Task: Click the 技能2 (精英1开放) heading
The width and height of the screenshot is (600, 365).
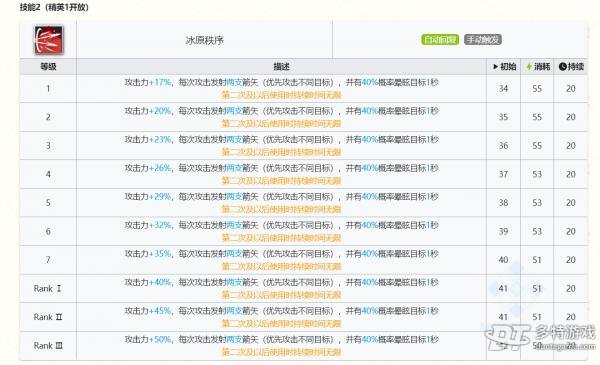Action: (x=54, y=7)
